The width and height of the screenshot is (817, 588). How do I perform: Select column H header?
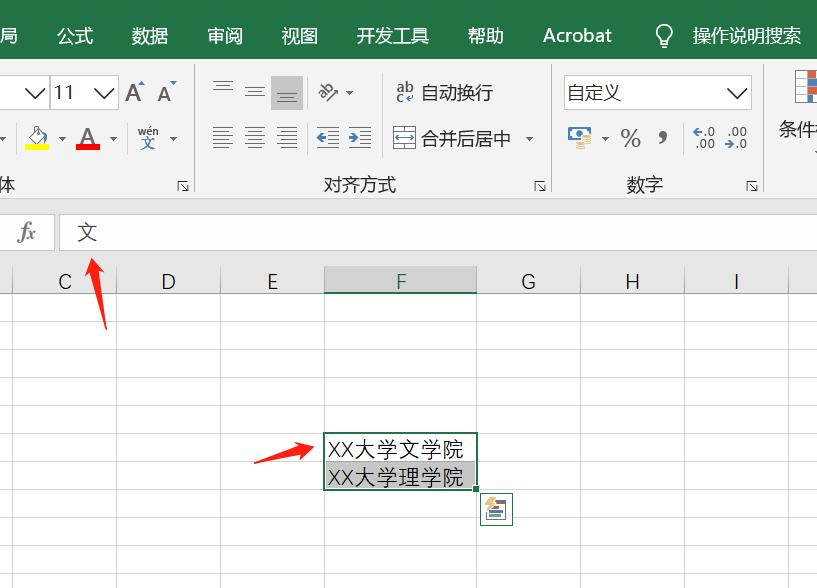click(x=633, y=281)
